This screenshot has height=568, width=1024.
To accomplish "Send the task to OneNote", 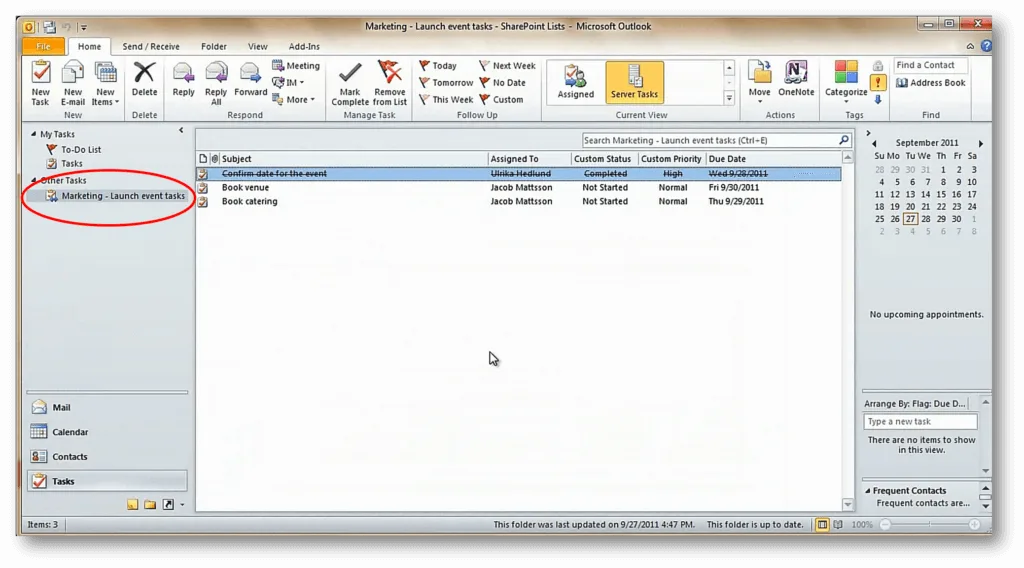I will (796, 80).
